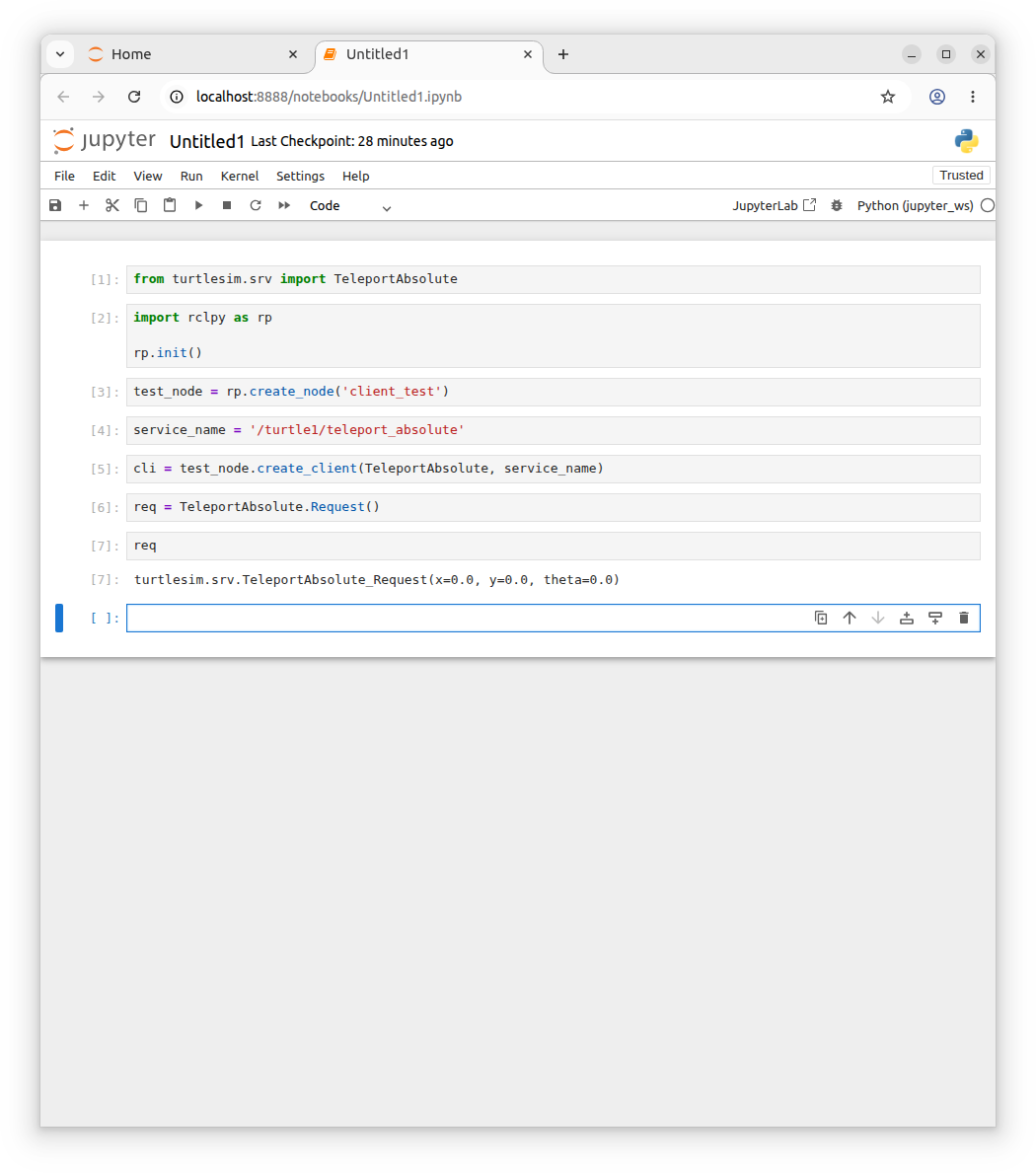Open the View menu
1036x1173 pixels.
click(147, 176)
